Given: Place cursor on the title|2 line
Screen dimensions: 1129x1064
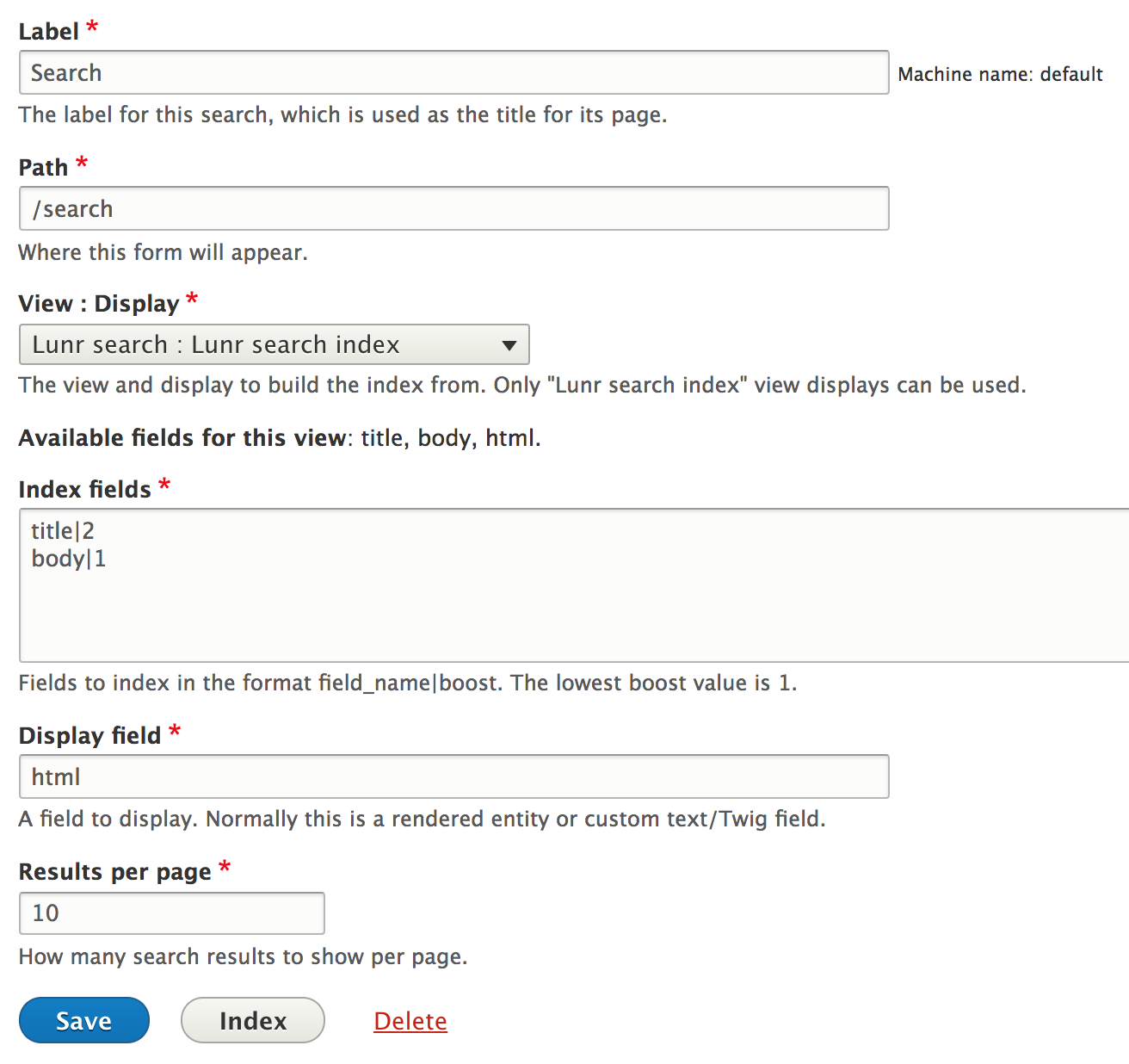Looking at the screenshot, I should click(63, 531).
